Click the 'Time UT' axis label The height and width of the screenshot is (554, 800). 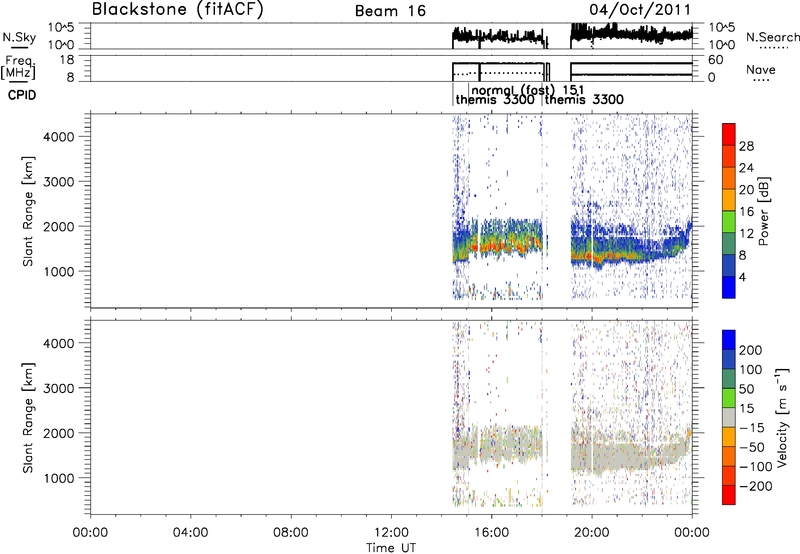(x=391, y=548)
